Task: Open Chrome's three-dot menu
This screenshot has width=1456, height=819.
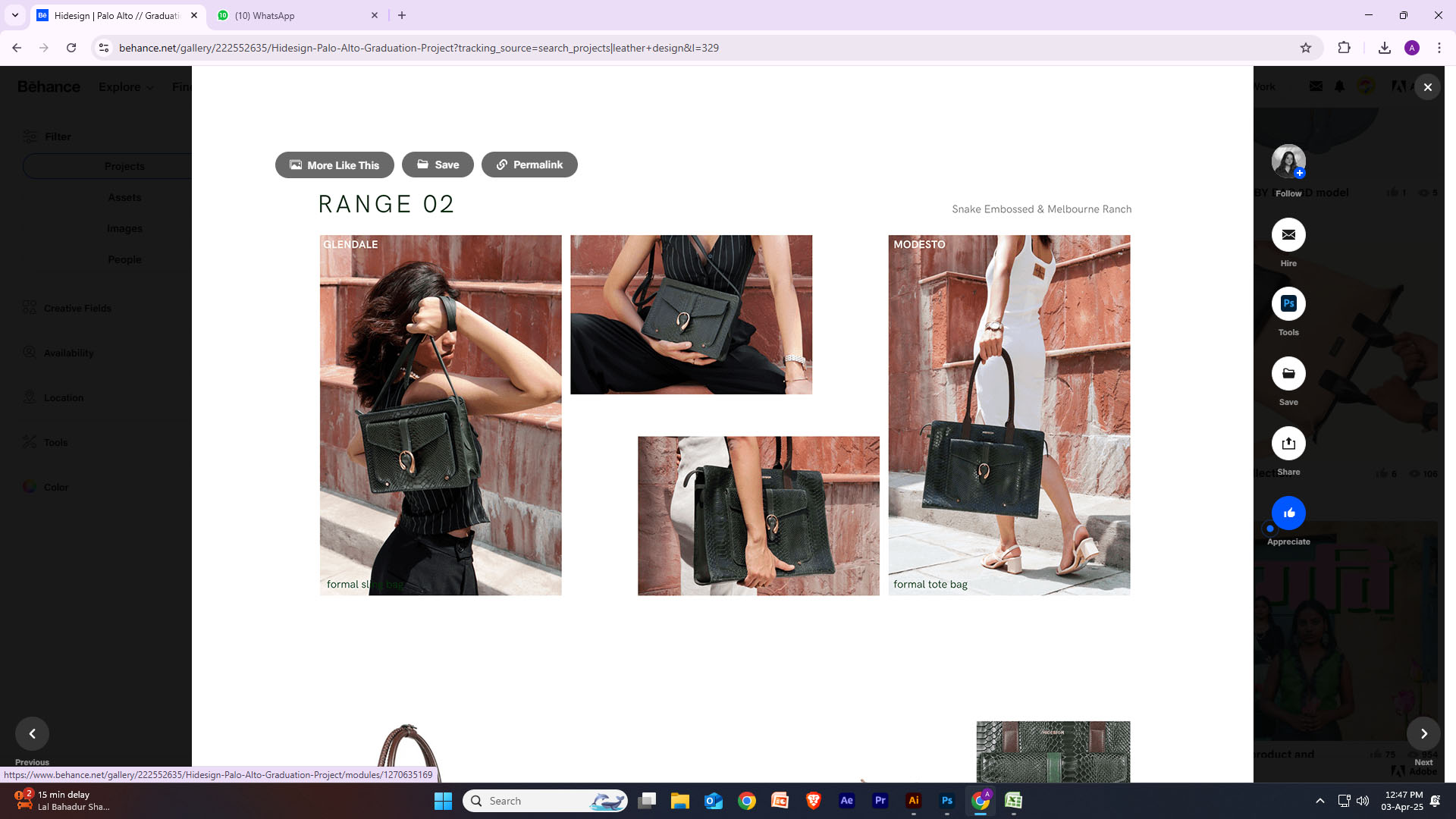Action: pos(1439,48)
